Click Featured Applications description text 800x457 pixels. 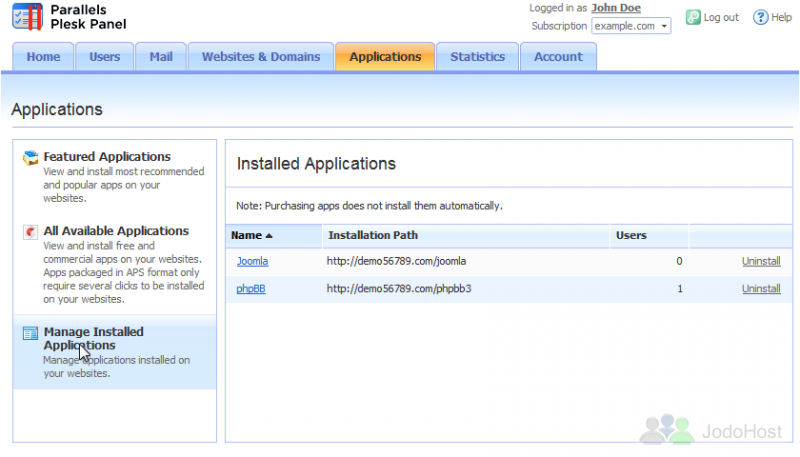pyautogui.click(x=124, y=185)
